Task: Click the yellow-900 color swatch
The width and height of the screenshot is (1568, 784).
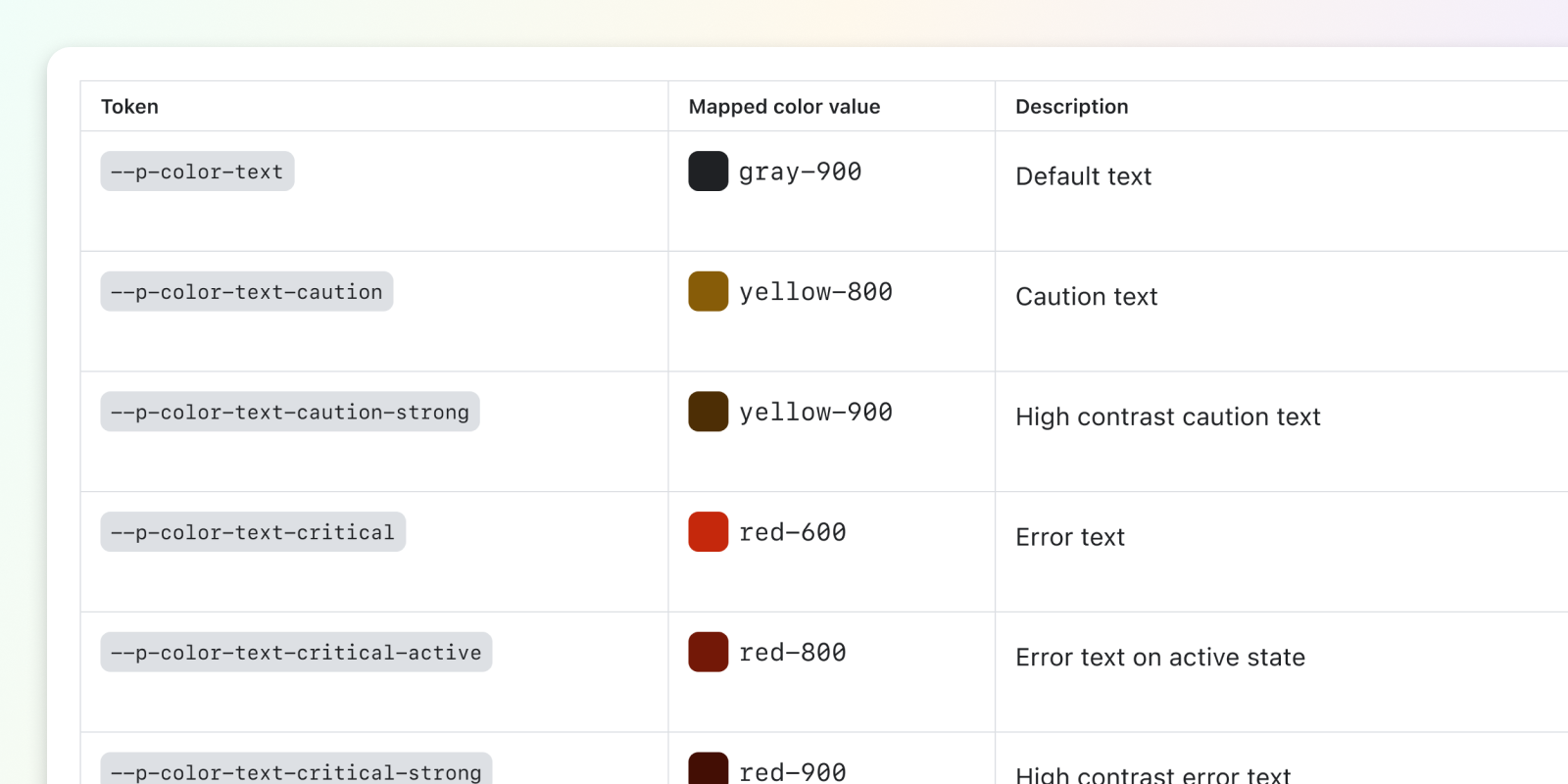Action: pyautogui.click(x=708, y=412)
